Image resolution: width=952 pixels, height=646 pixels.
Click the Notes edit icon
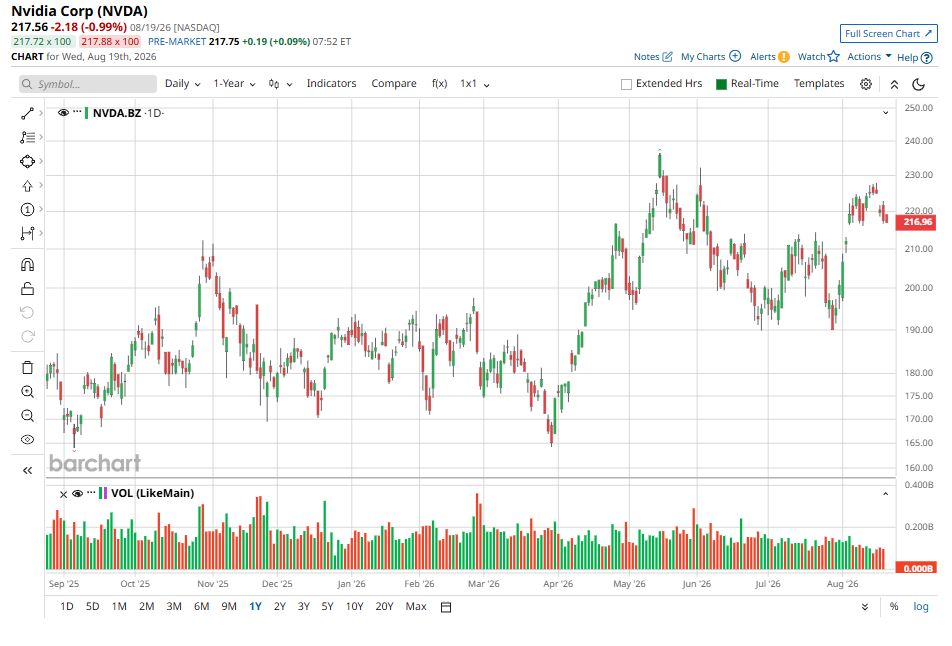coord(667,56)
